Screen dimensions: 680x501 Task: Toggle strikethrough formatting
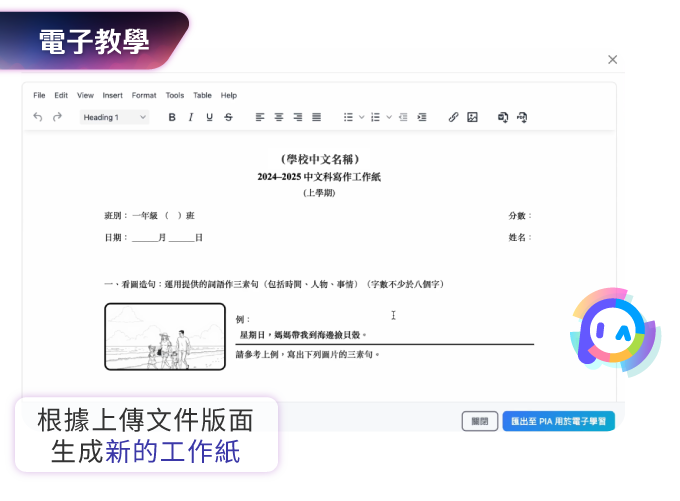229,117
